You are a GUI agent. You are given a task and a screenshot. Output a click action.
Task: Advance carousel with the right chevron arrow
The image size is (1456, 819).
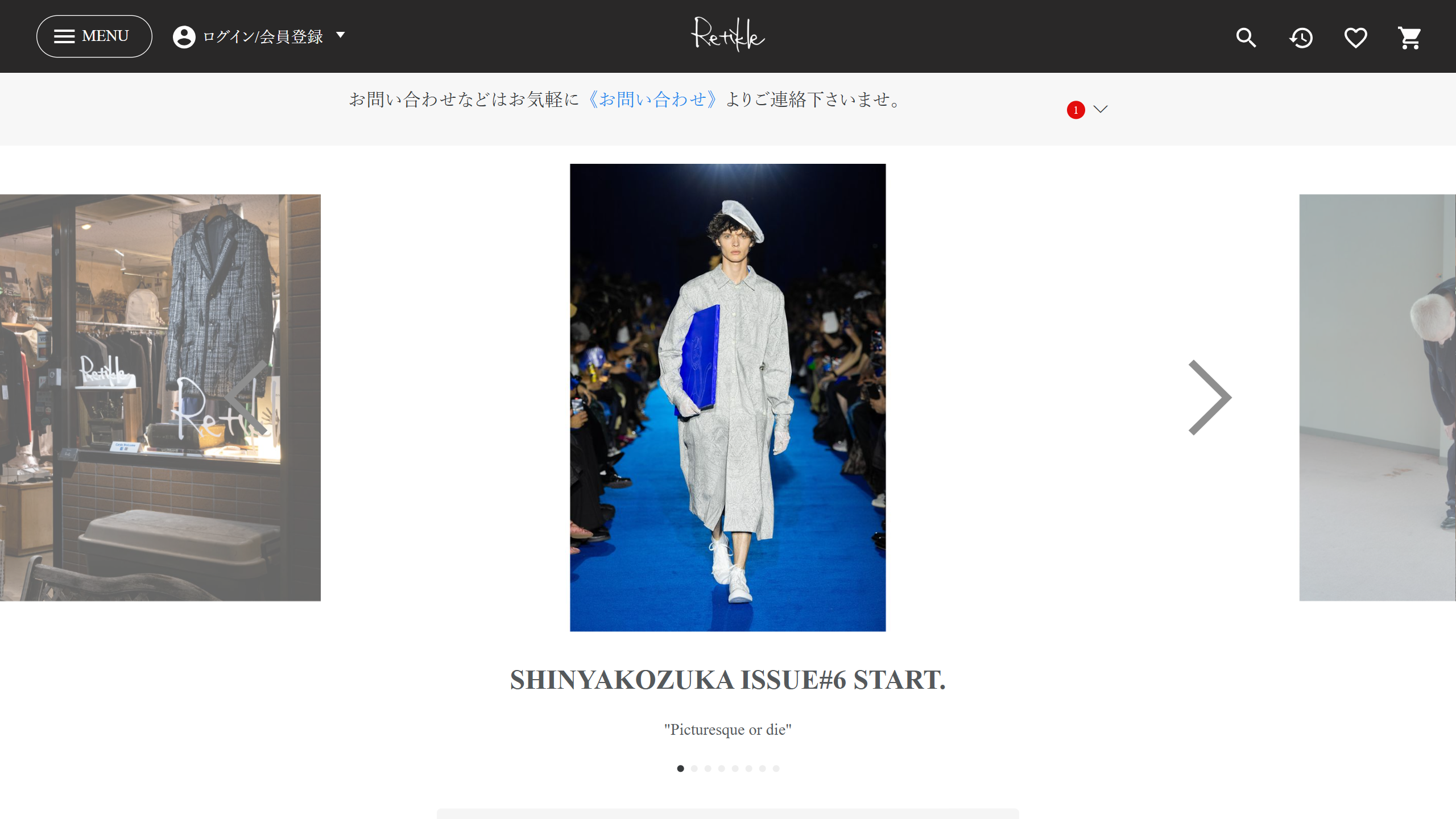pos(1210,398)
